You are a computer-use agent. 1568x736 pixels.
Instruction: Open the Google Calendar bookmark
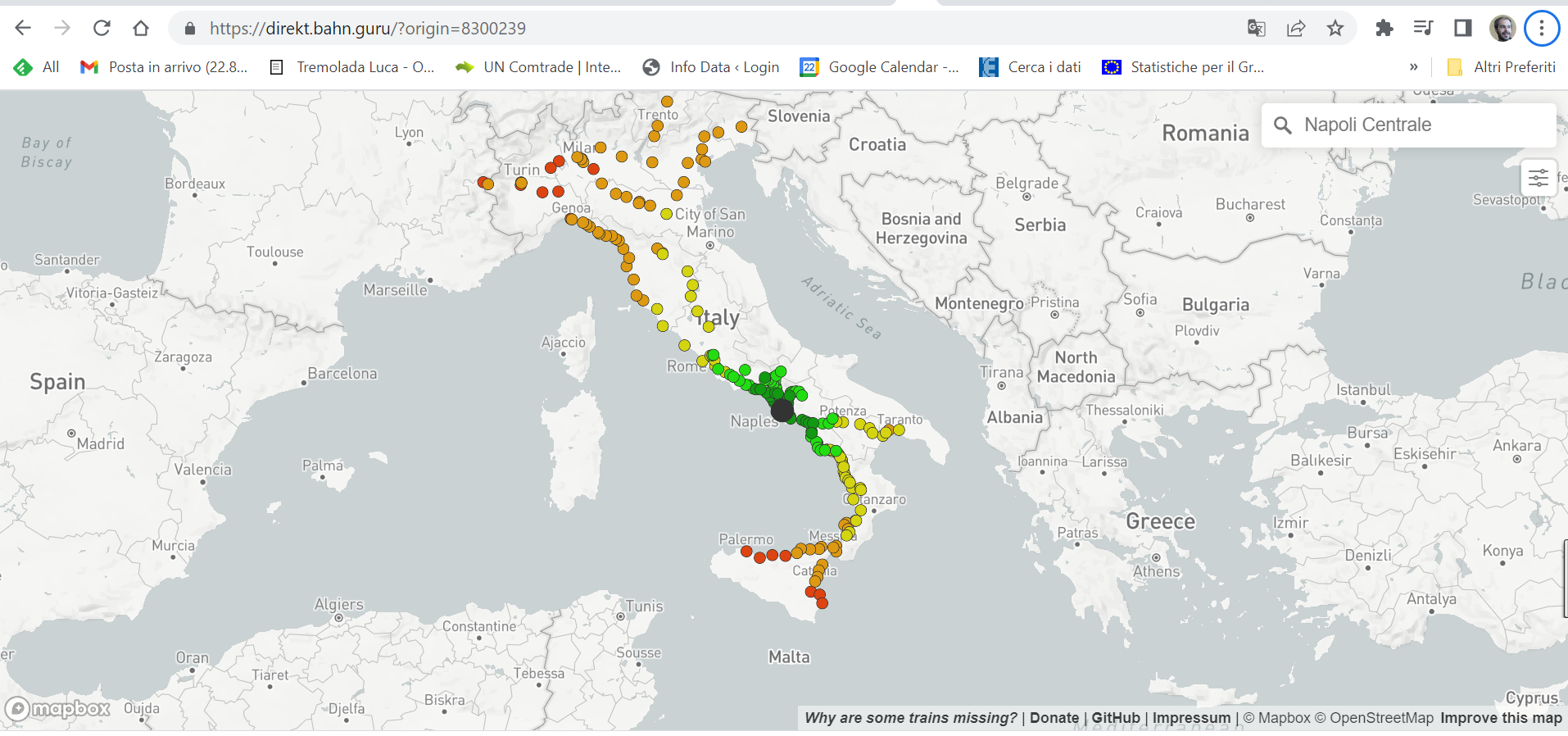tap(880, 67)
